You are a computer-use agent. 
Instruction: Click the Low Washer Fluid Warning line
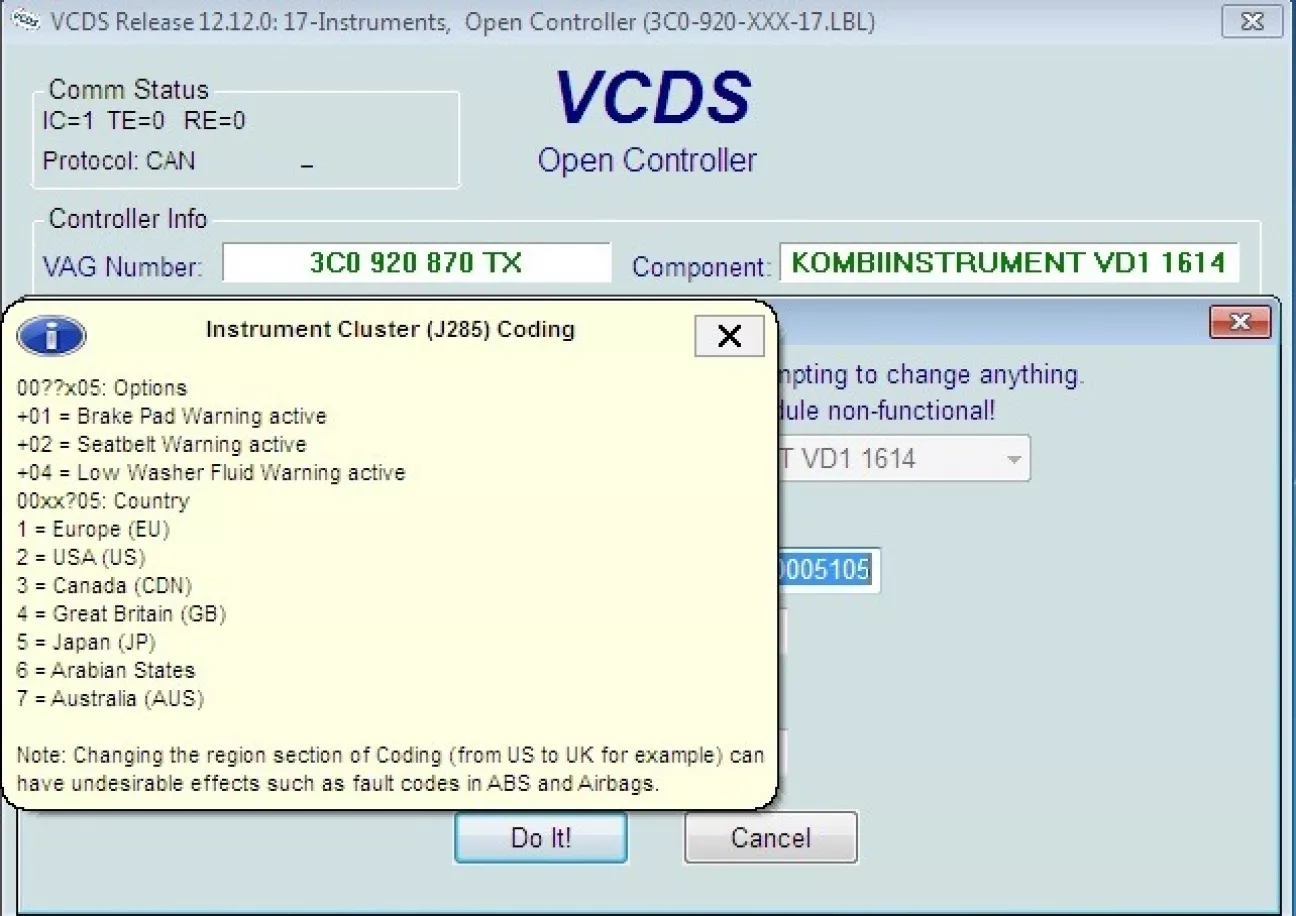point(211,472)
